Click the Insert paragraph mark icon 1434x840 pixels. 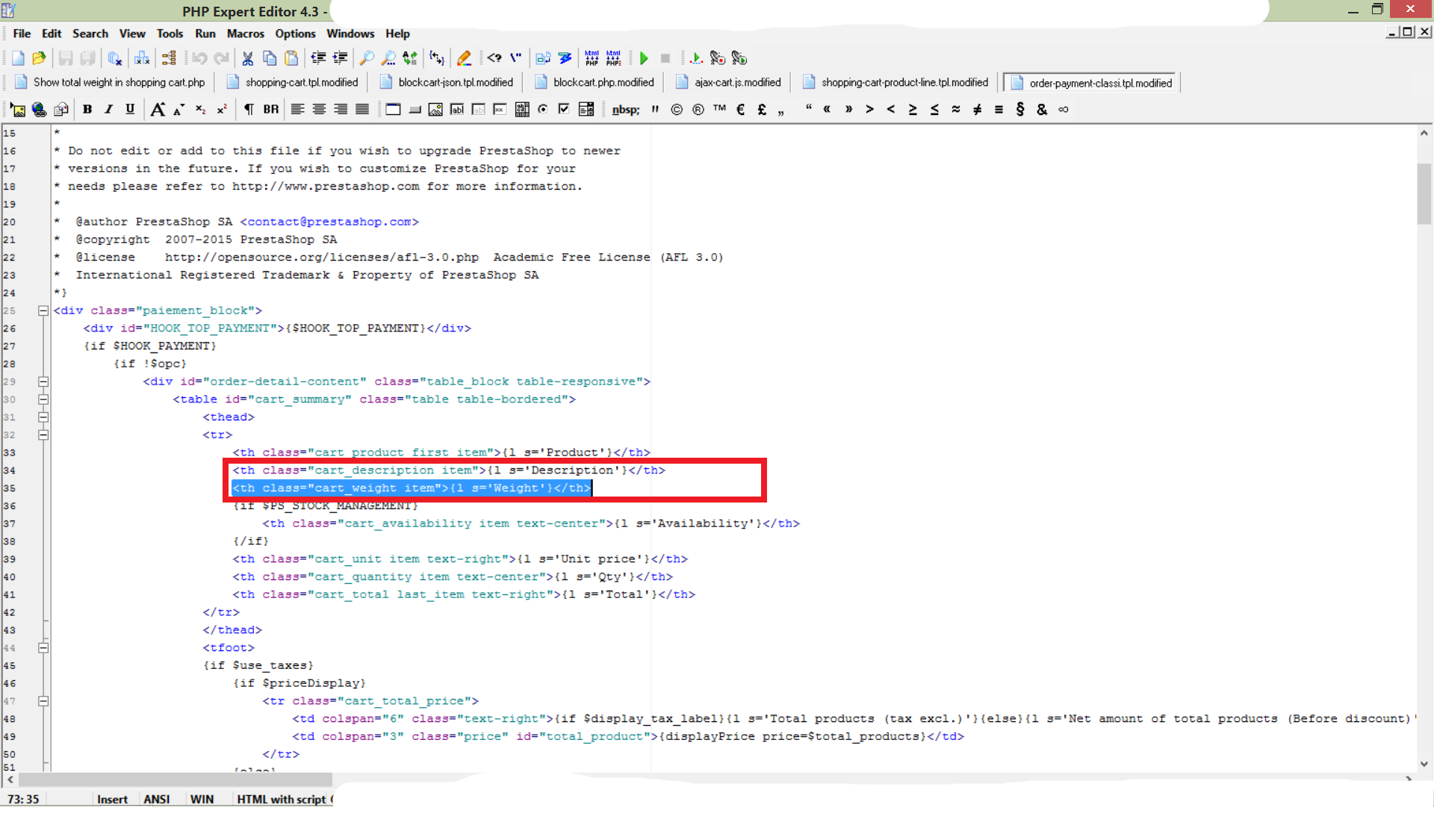[x=249, y=110]
